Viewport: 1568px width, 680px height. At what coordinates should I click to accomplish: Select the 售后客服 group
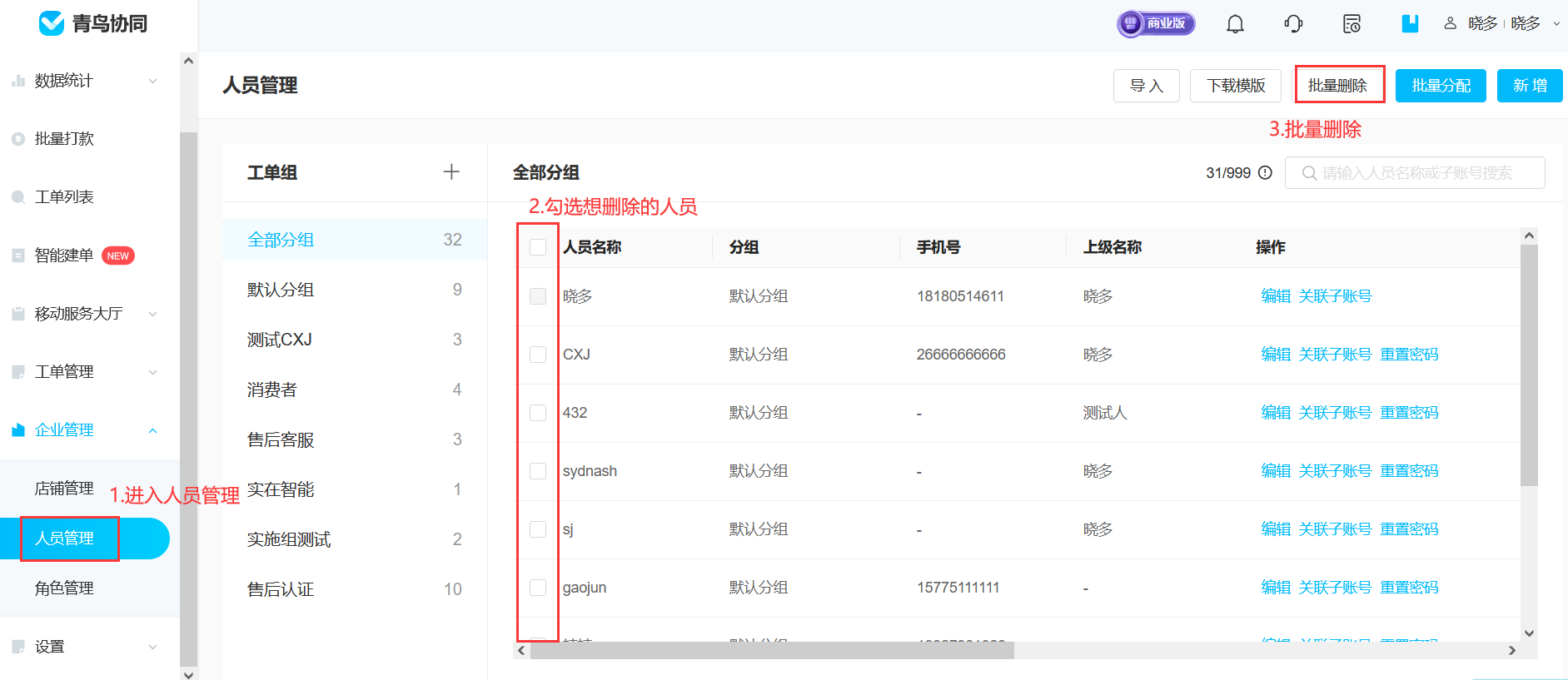(x=355, y=439)
